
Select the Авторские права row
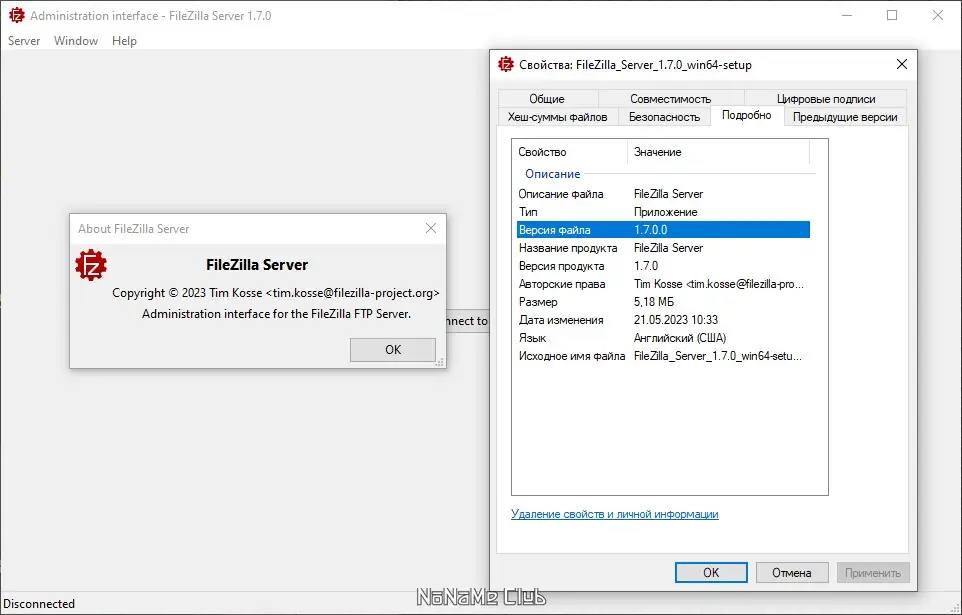[x=663, y=284]
